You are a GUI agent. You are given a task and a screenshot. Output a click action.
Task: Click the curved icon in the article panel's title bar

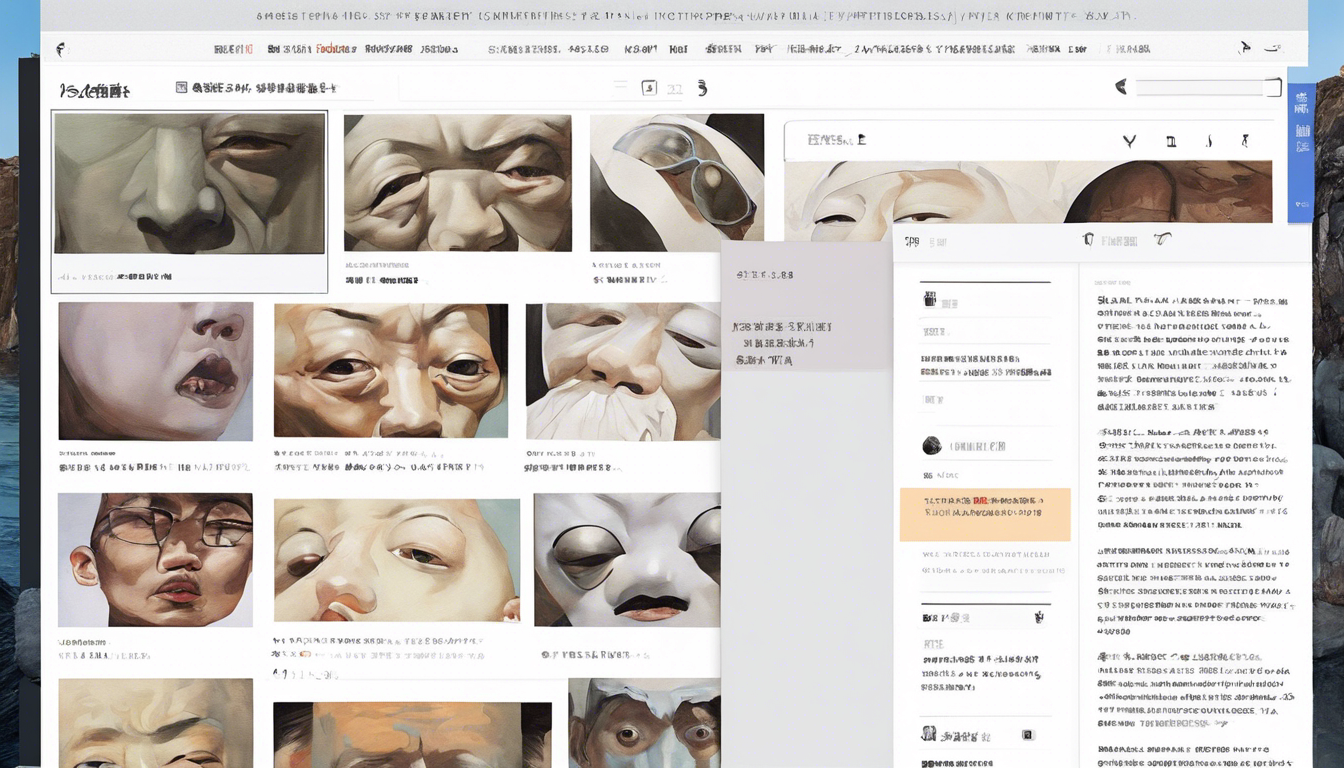click(x=1161, y=240)
